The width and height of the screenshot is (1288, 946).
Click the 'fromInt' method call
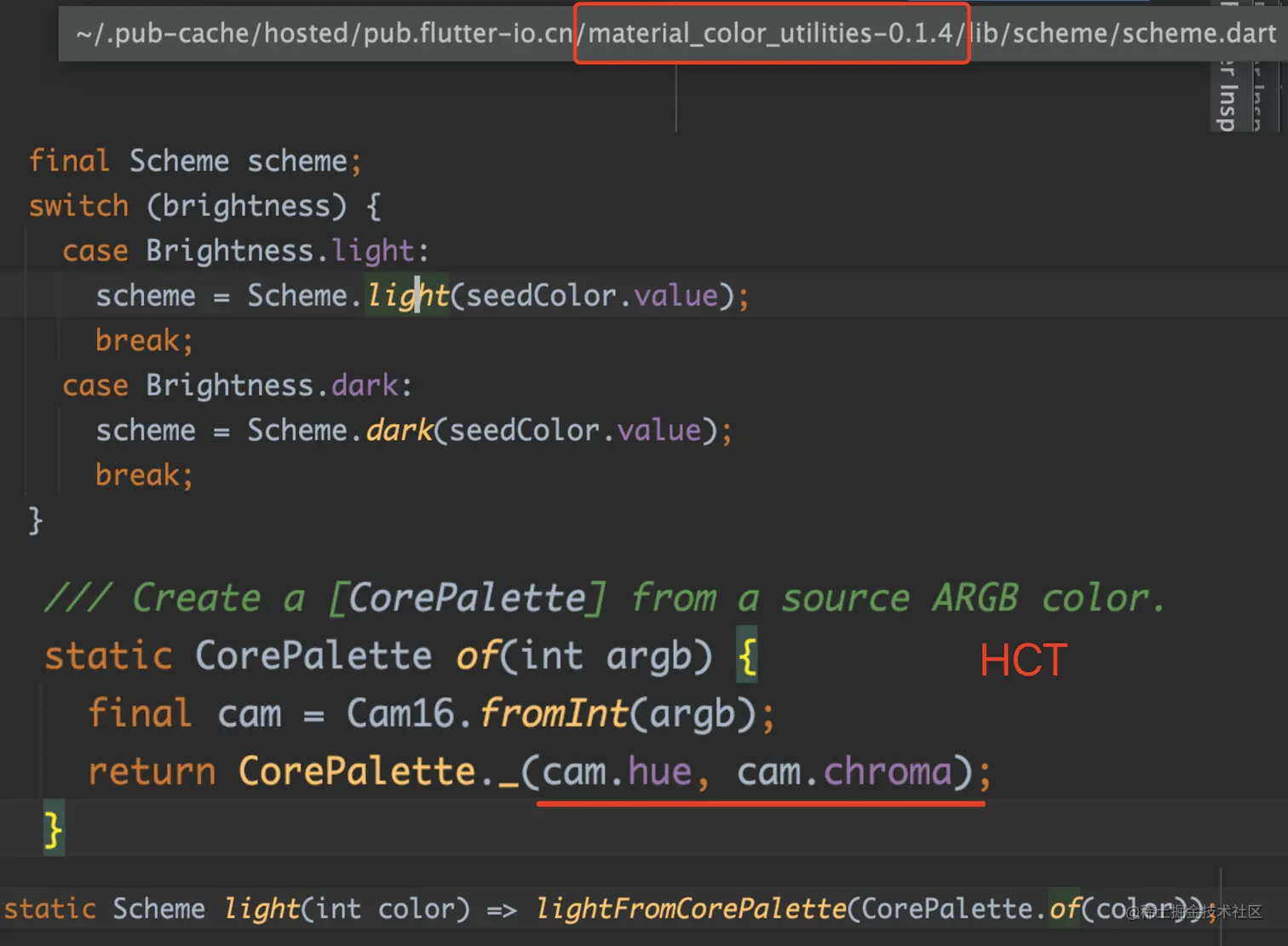click(555, 714)
